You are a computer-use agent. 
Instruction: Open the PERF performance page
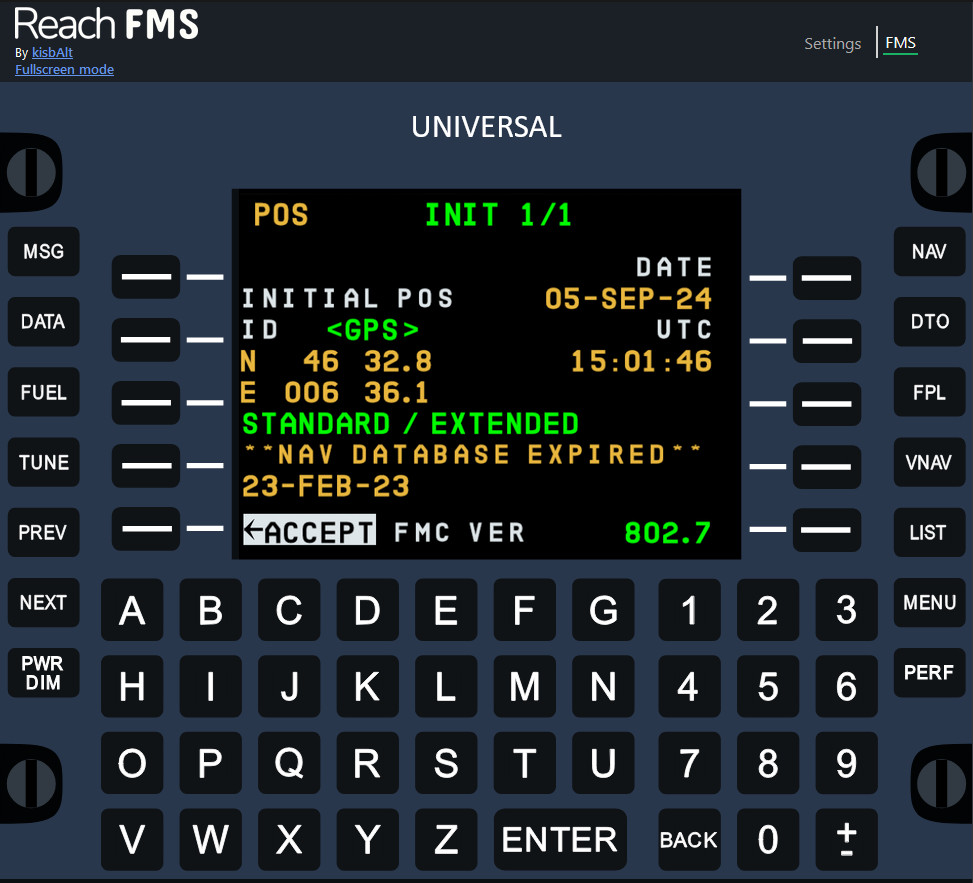[929, 672]
